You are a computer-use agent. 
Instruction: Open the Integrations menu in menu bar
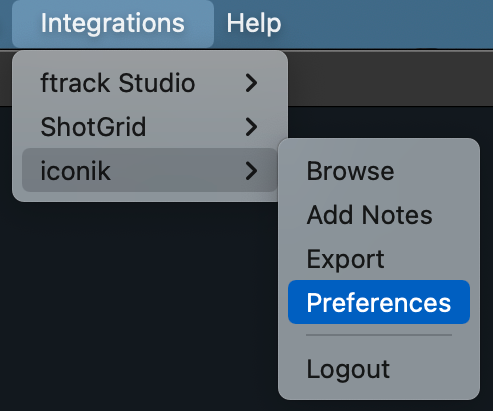click(113, 23)
